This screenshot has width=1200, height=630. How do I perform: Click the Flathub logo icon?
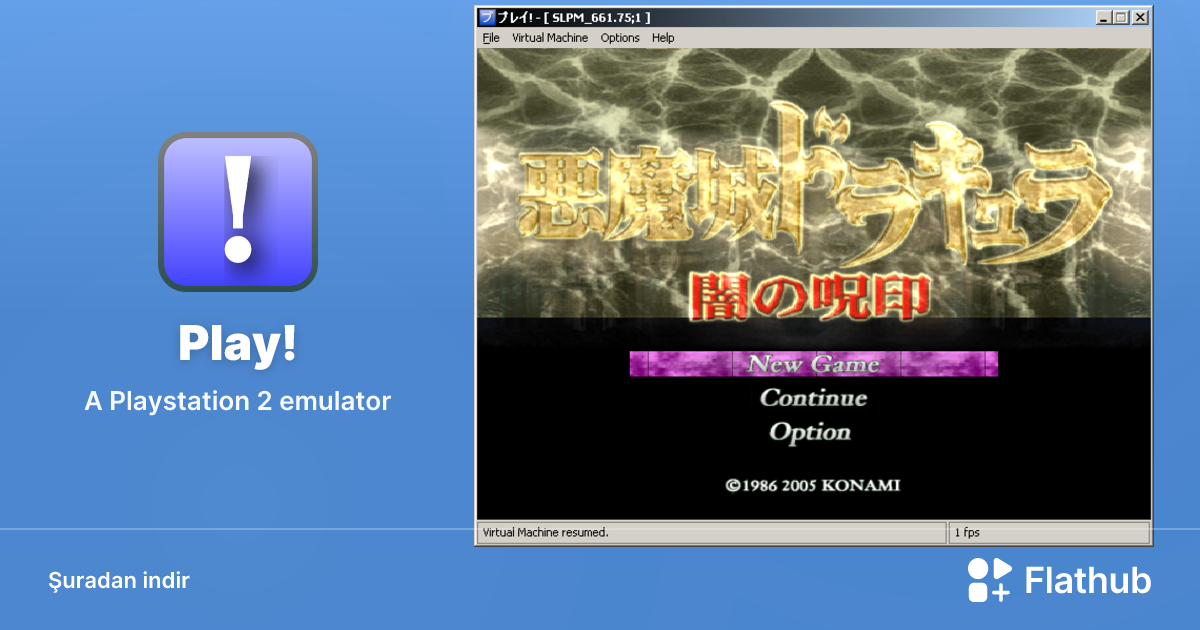pos(989,580)
